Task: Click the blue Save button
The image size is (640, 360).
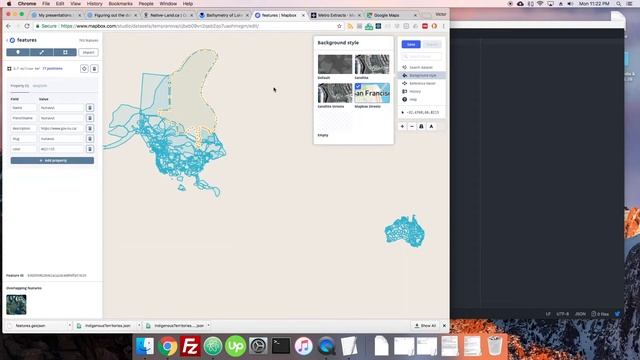Action: pos(411,44)
